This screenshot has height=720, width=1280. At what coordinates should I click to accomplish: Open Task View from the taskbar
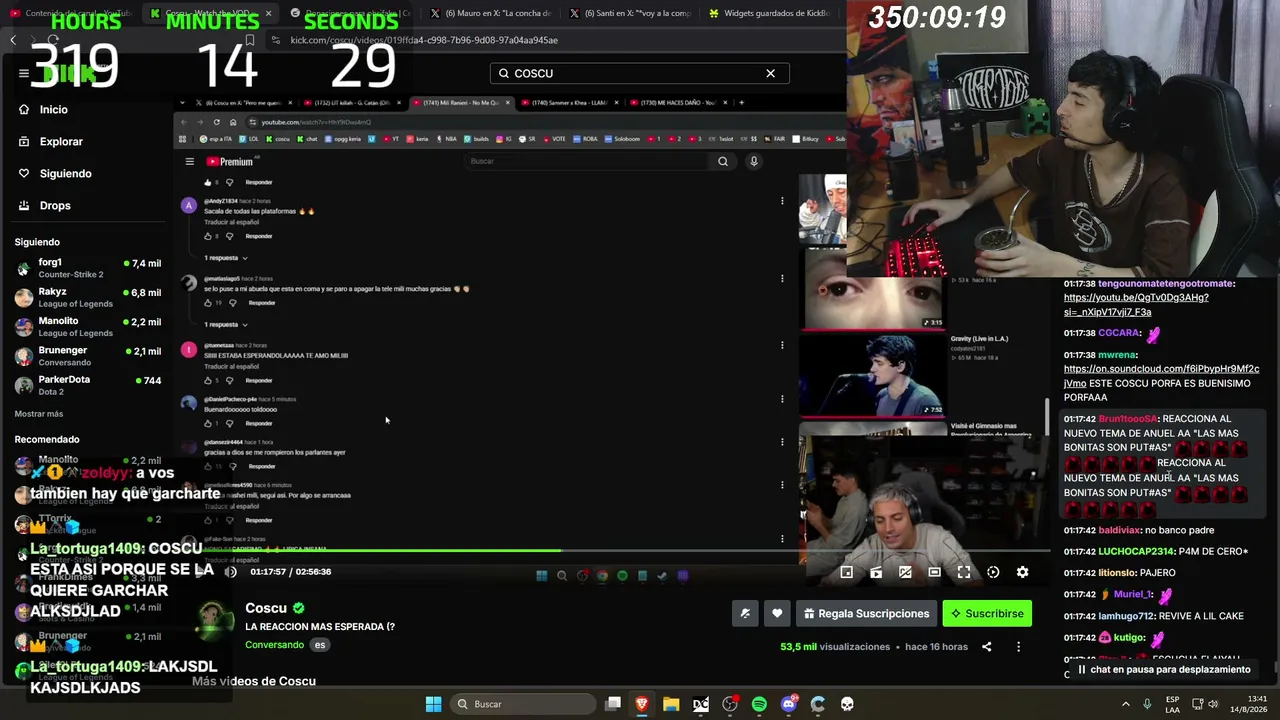tap(613, 704)
